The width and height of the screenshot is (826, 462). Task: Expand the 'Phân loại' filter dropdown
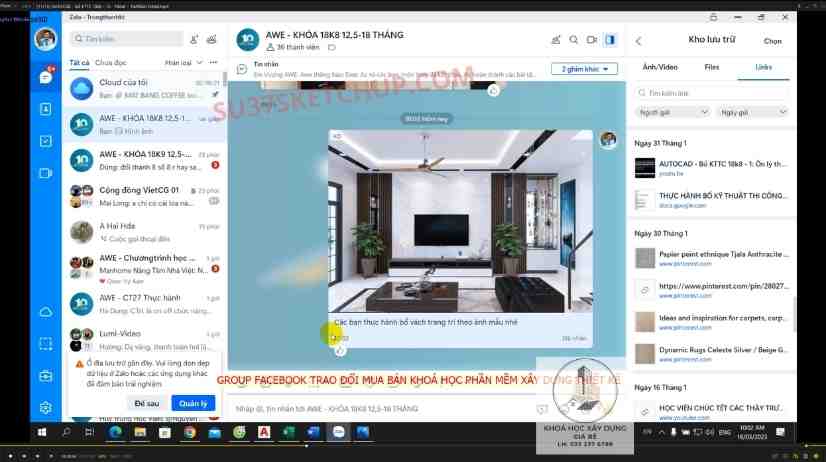(181, 63)
